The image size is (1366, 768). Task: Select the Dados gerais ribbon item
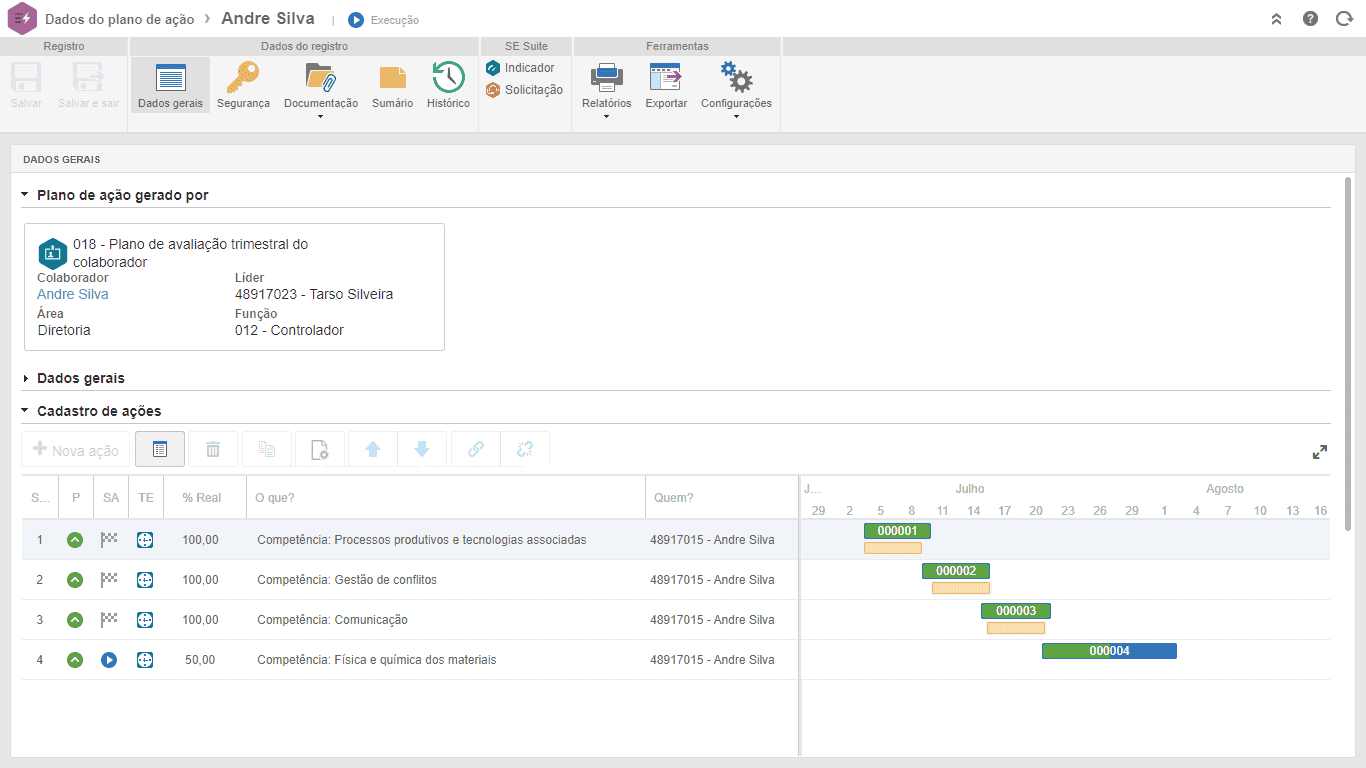(170, 85)
